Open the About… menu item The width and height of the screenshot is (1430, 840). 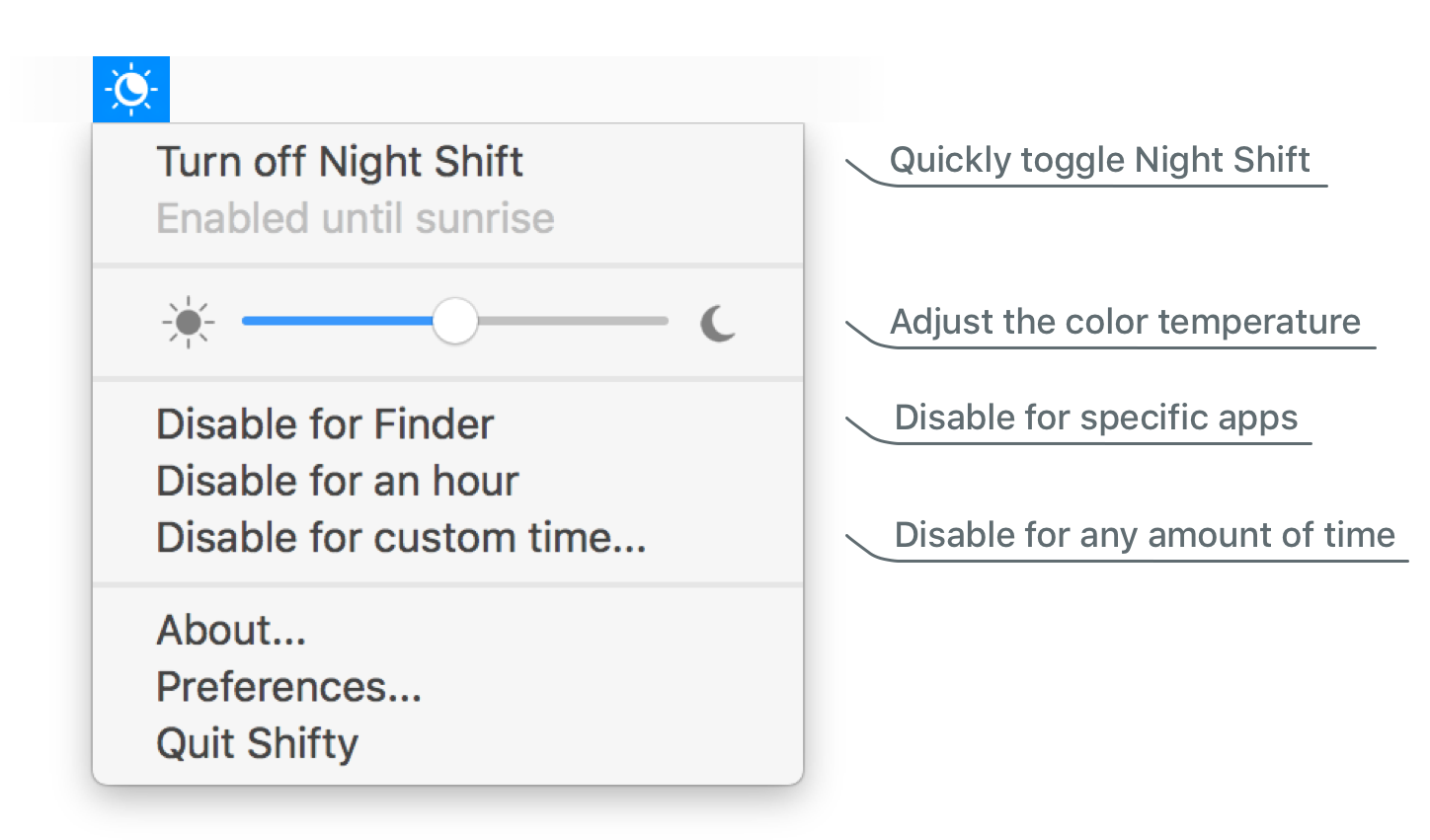point(231,630)
